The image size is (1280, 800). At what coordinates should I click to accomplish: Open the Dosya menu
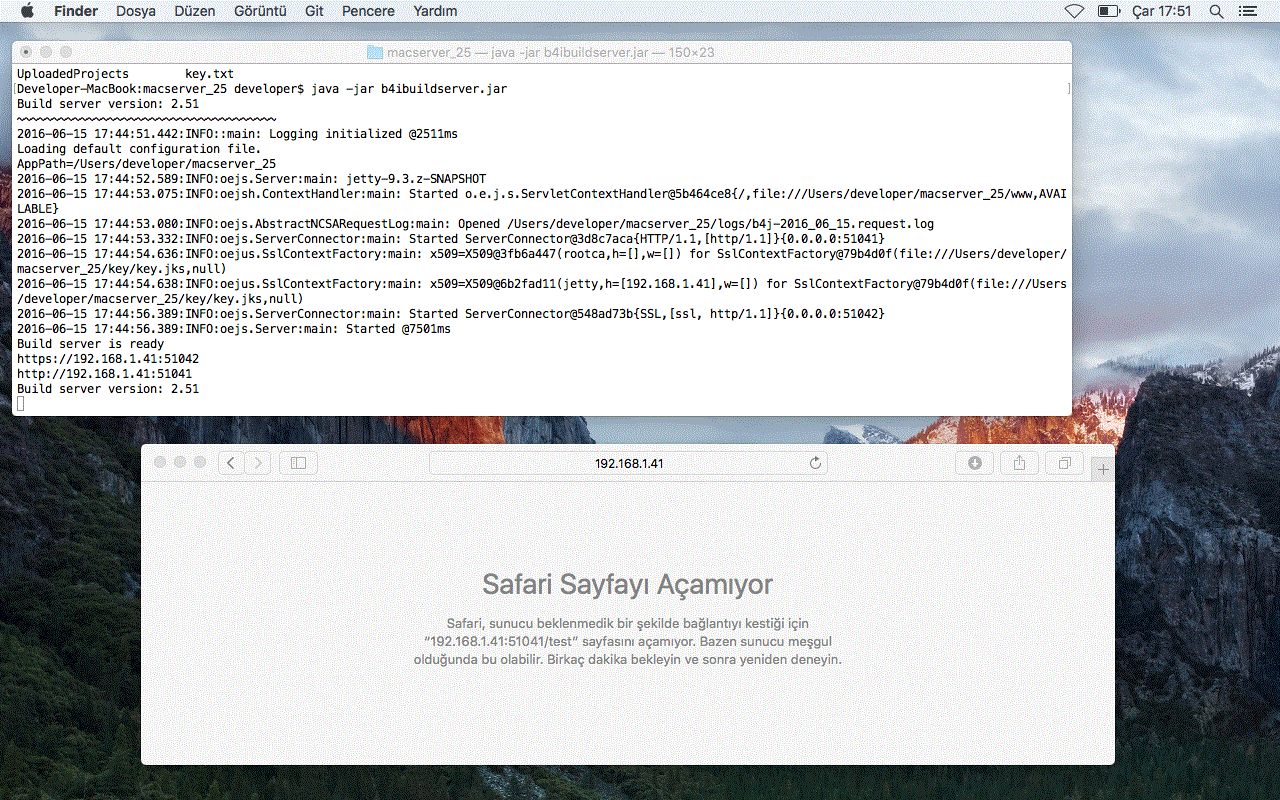(x=136, y=11)
